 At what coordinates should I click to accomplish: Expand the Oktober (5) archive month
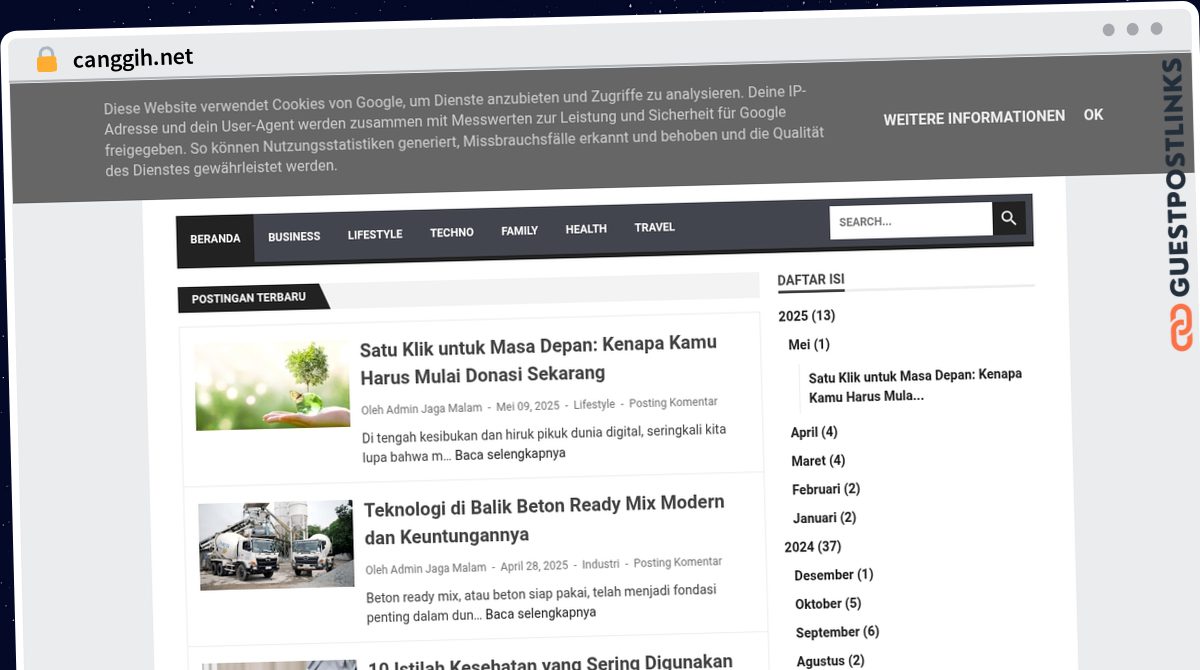[828, 604]
